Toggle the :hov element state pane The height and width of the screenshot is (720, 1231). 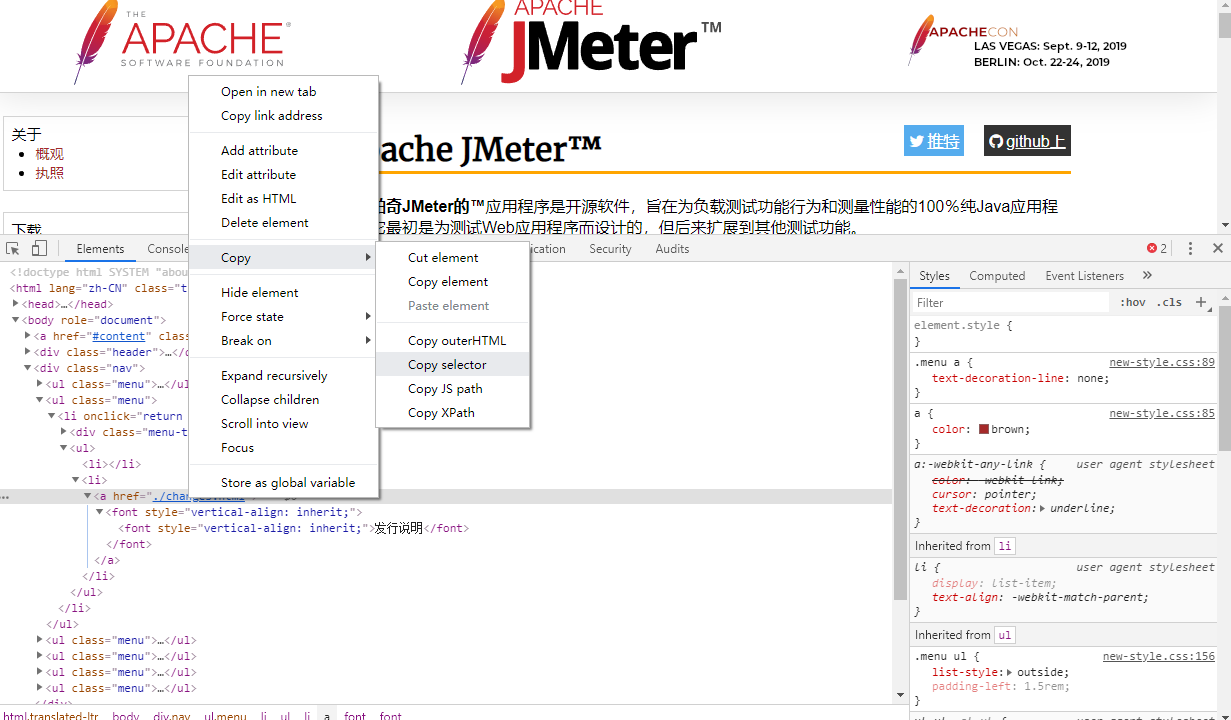click(1133, 302)
